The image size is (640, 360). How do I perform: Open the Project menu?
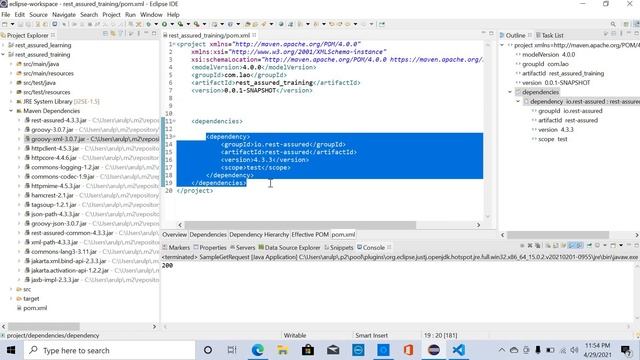[111, 14]
